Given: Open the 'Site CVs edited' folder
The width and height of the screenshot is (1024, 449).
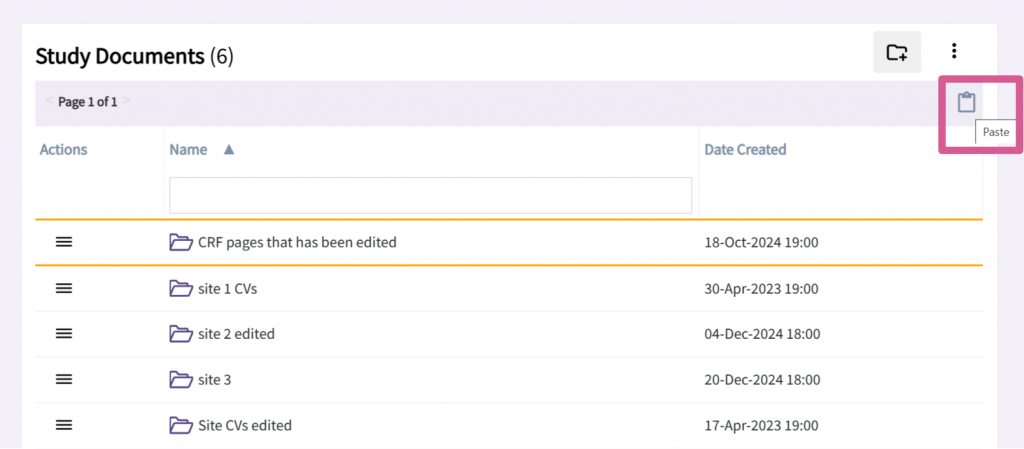Looking at the screenshot, I should 245,425.
